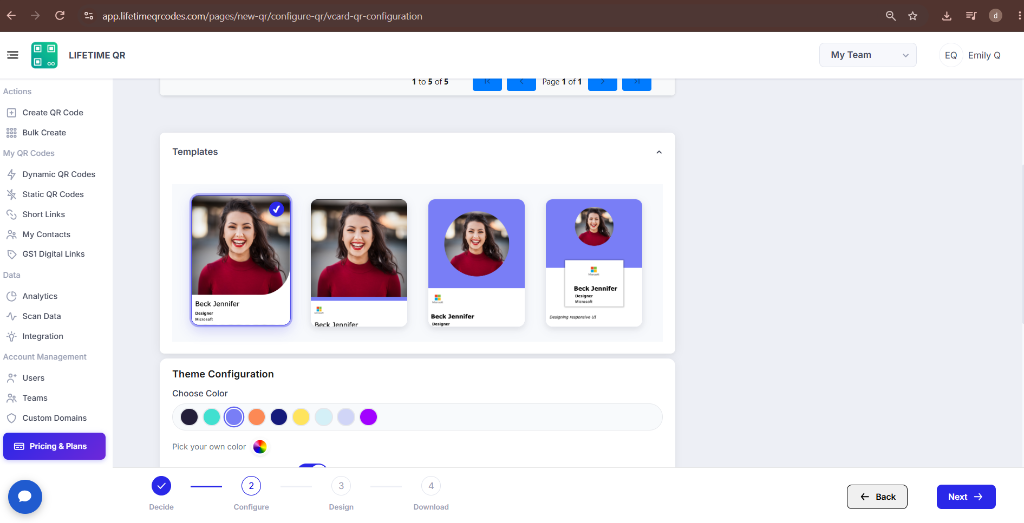Image resolution: width=1024 pixels, height=523 pixels.
Task: Select the dark blue color swatch
Action: click(x=279, y=417)
